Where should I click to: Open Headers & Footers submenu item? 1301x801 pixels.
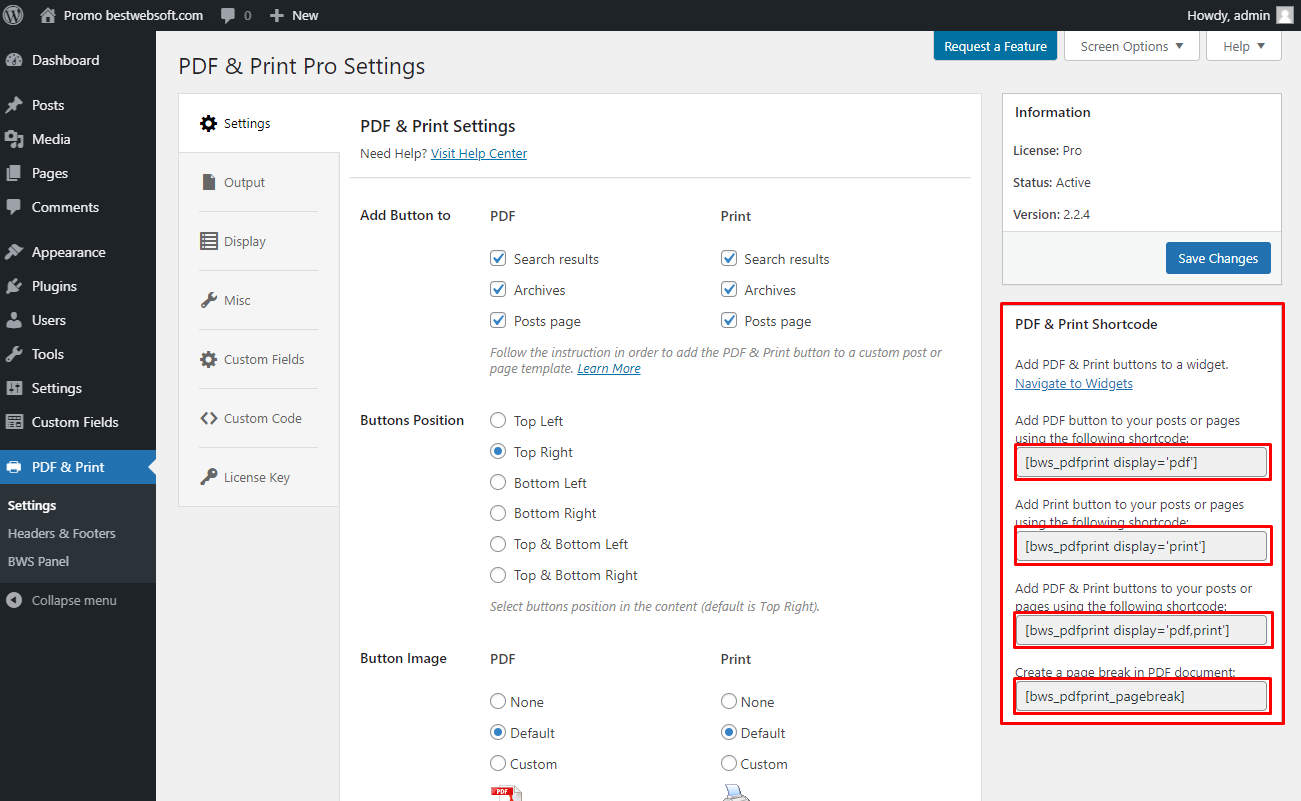(x=62, y=533)
